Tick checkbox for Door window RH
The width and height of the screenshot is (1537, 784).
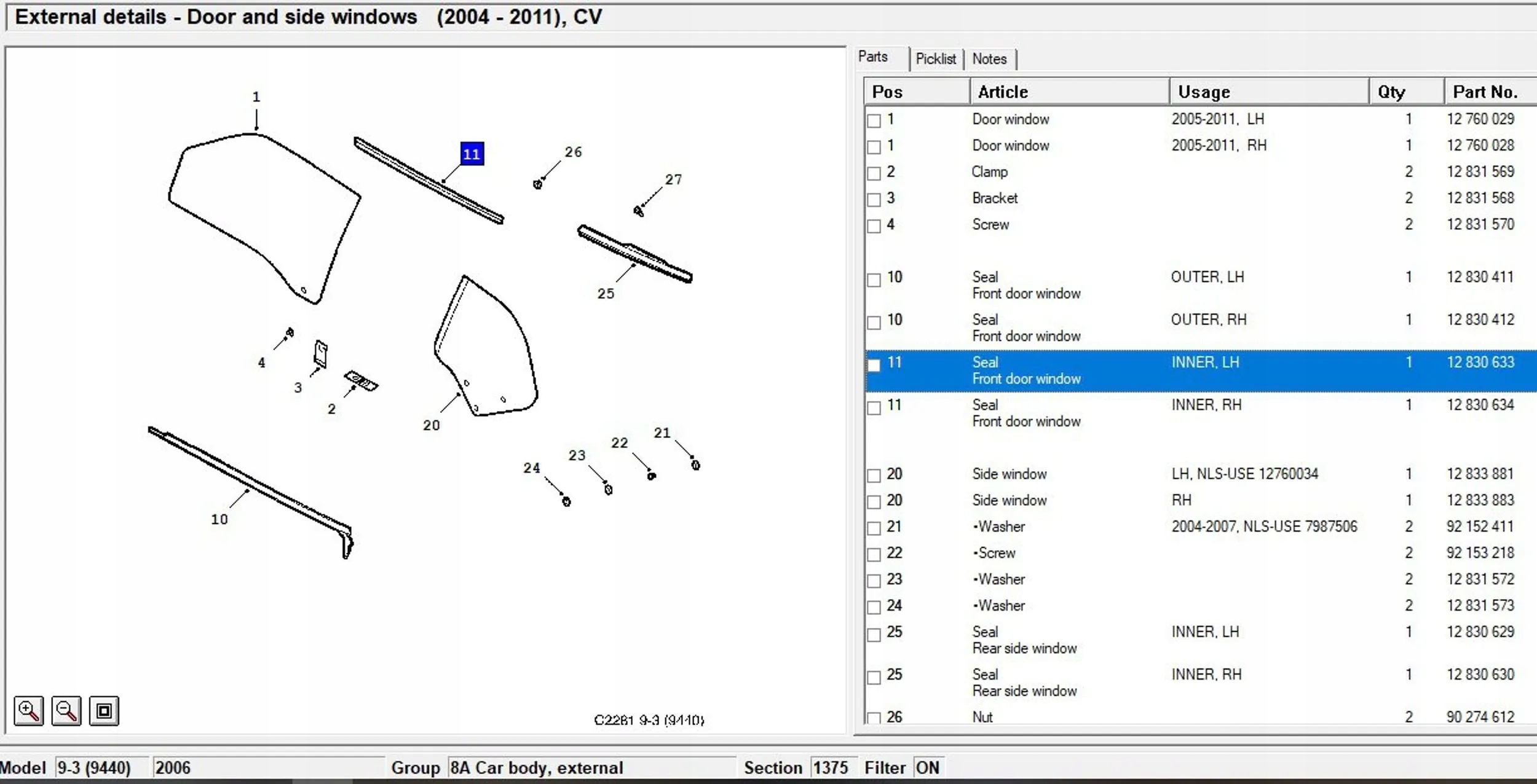874,147
